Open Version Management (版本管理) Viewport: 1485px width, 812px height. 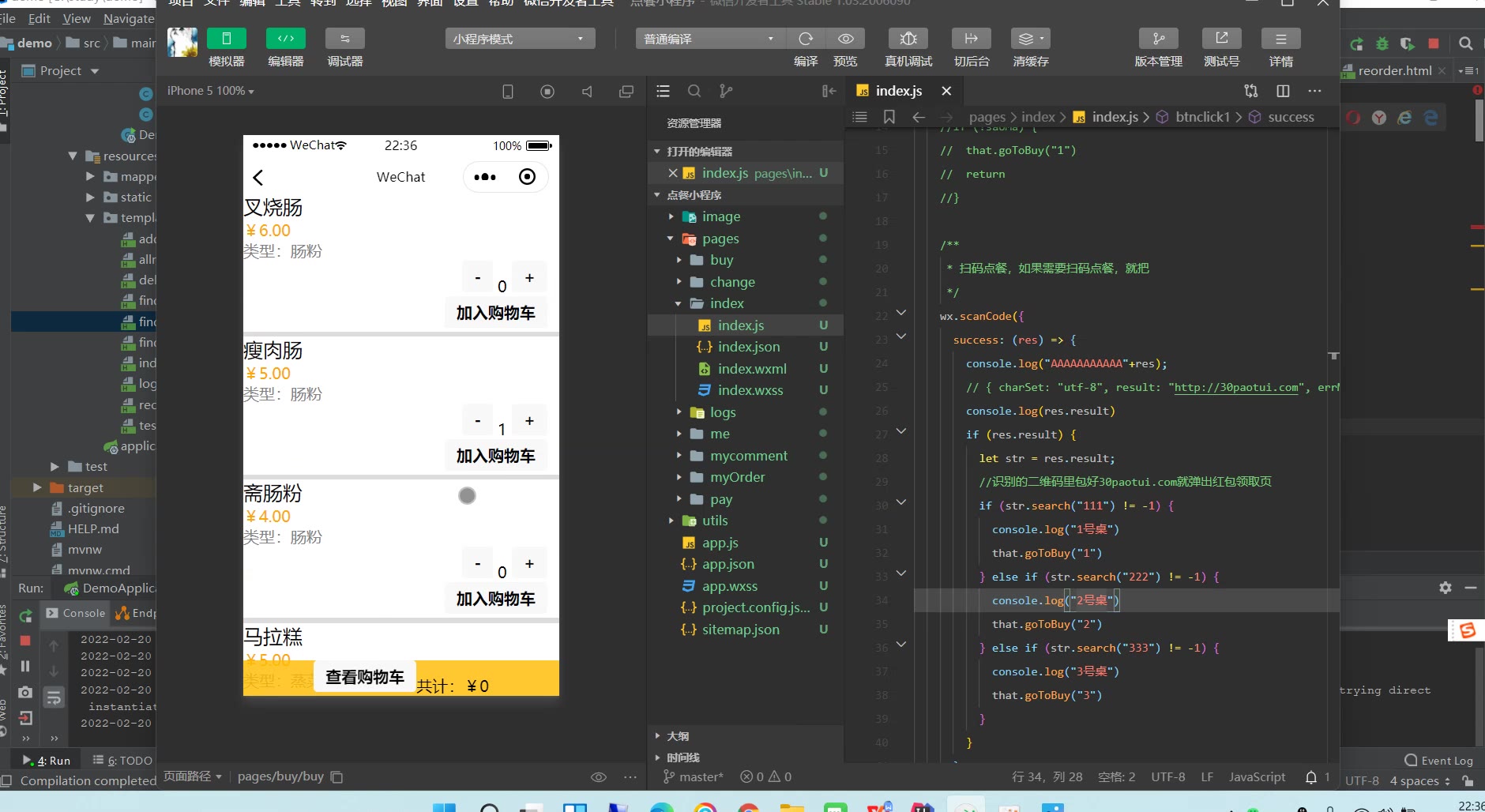(x=1158, y=39)
